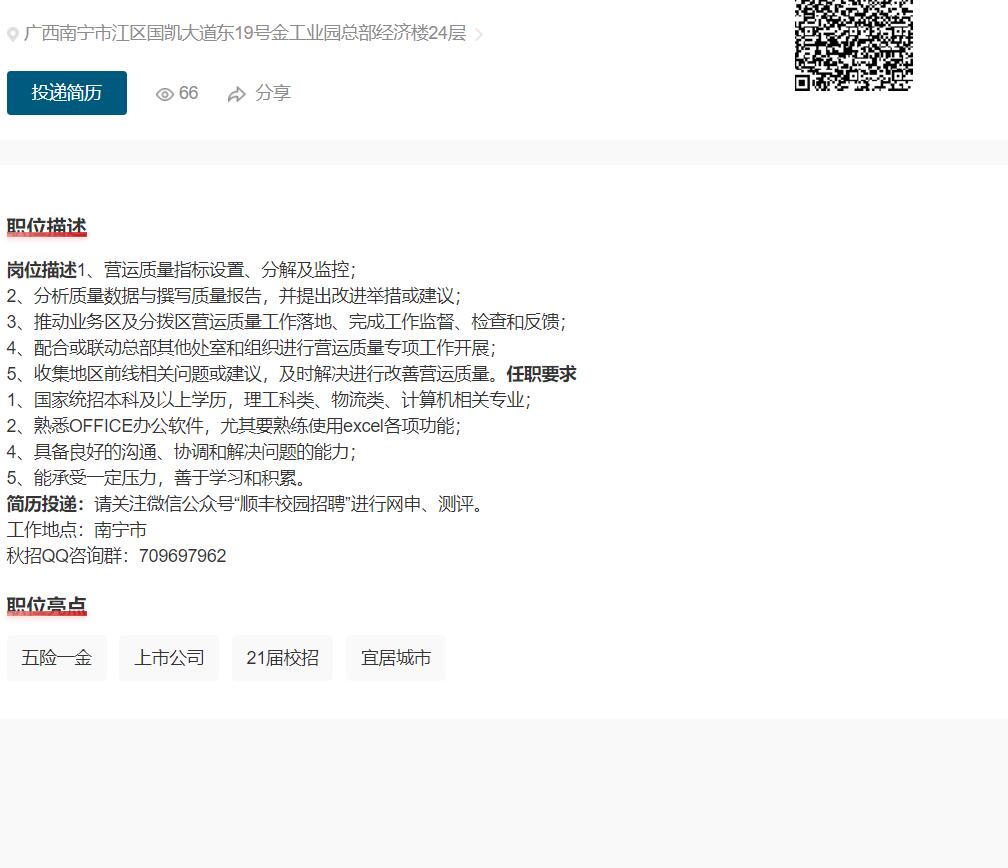The image size is (1008, 868).
Task: Click the 分享 text label
Action: [273, 93]
